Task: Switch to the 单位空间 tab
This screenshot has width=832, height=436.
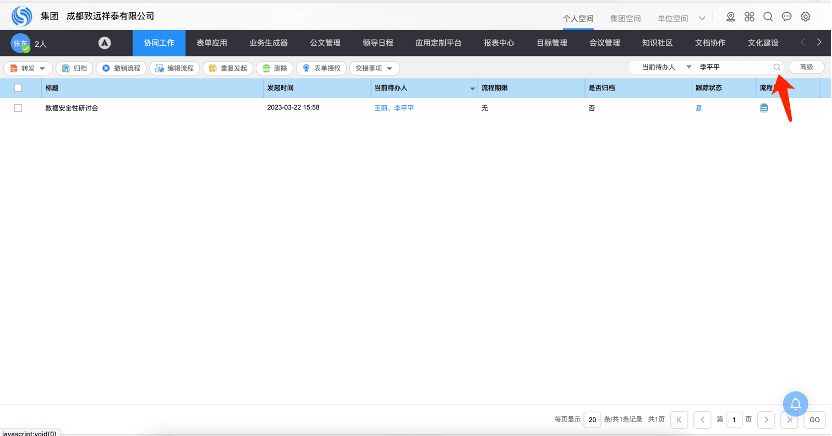Action: click(x=673, y=18)
